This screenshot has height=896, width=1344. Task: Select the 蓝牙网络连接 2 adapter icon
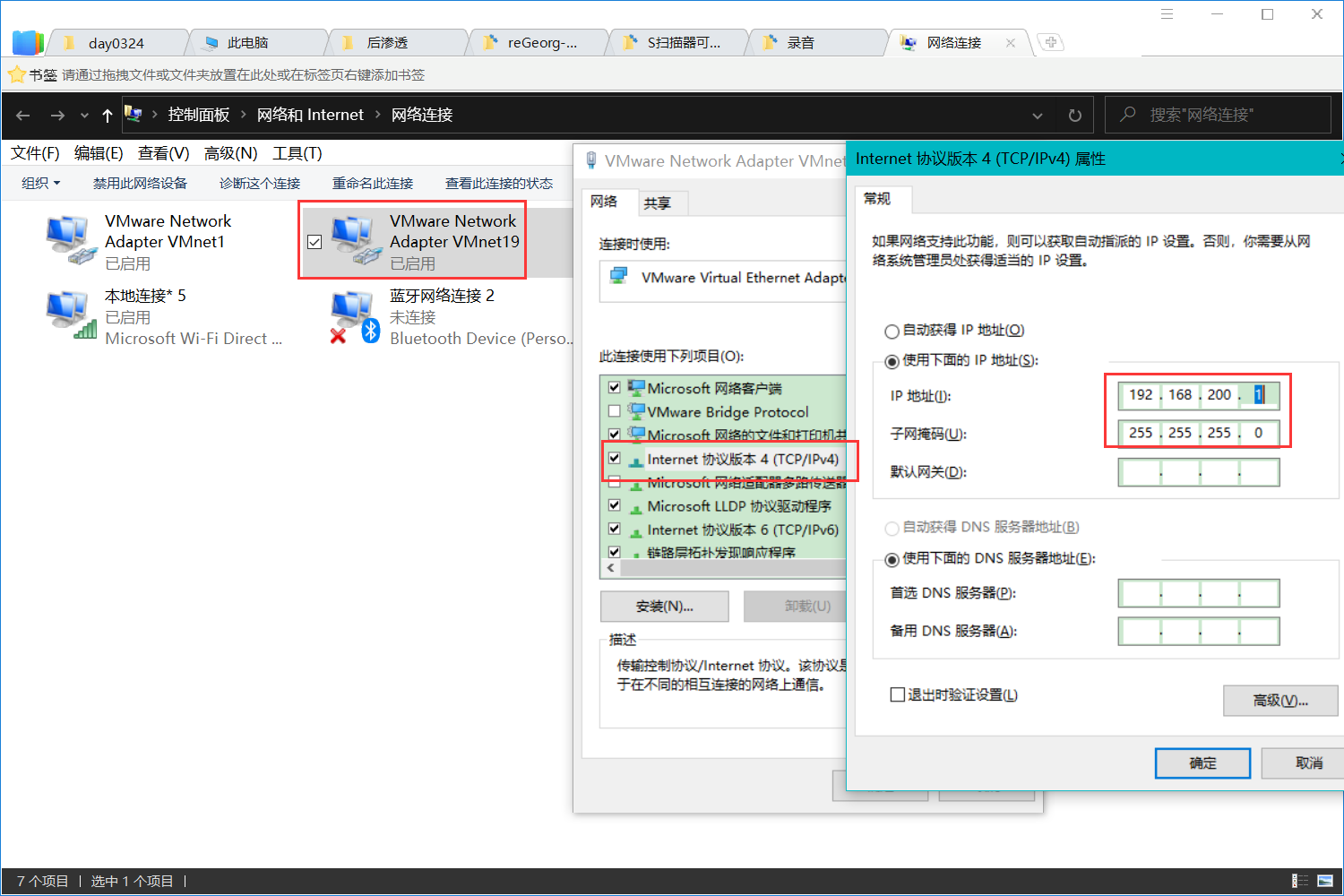point(352,314)
